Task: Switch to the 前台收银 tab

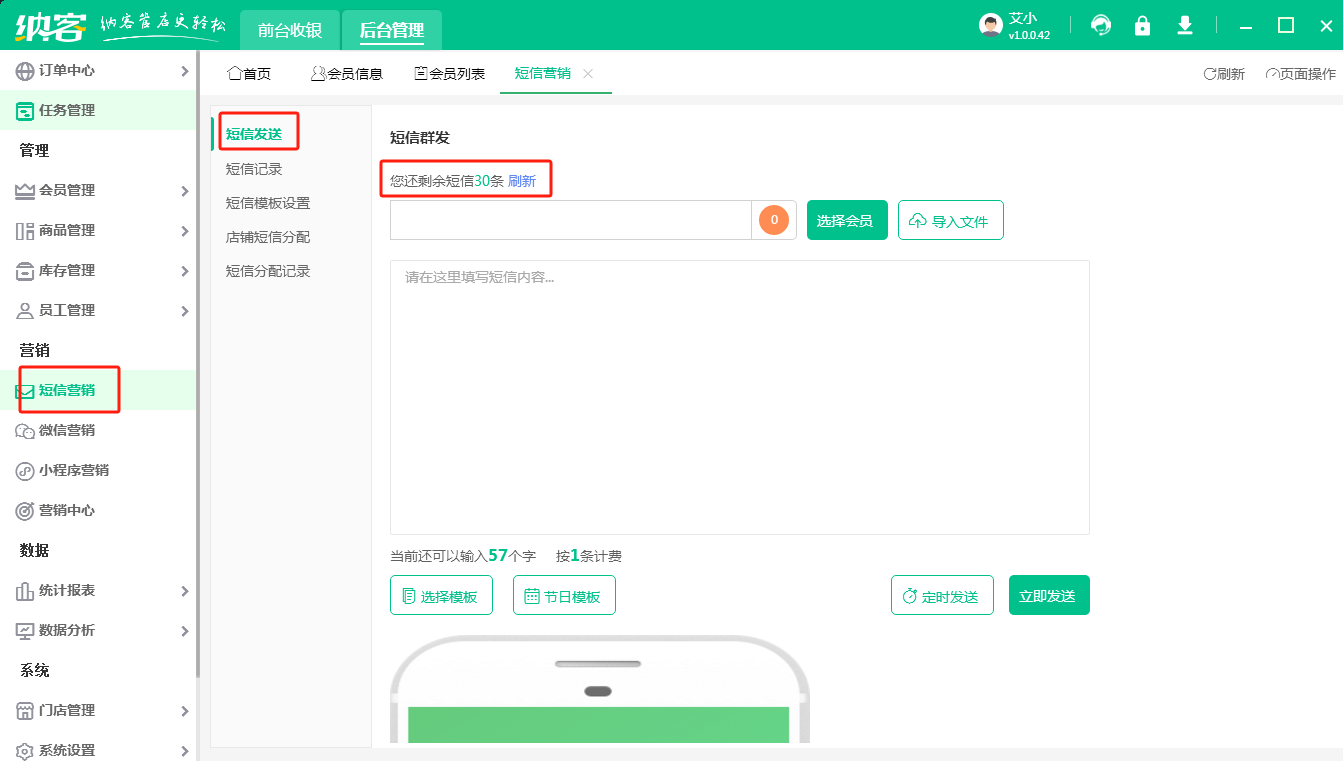Action: (x=290, y=30)
